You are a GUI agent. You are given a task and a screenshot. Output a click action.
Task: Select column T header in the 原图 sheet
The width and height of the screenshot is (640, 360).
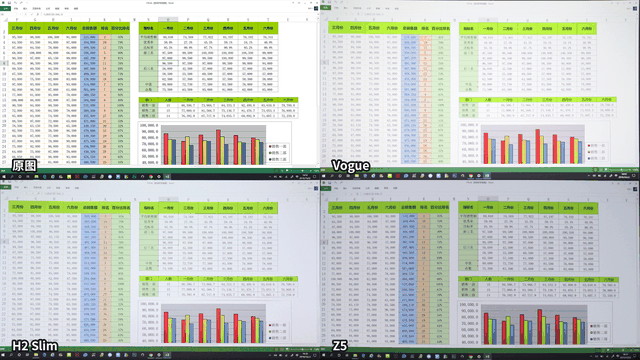[268, 20]
